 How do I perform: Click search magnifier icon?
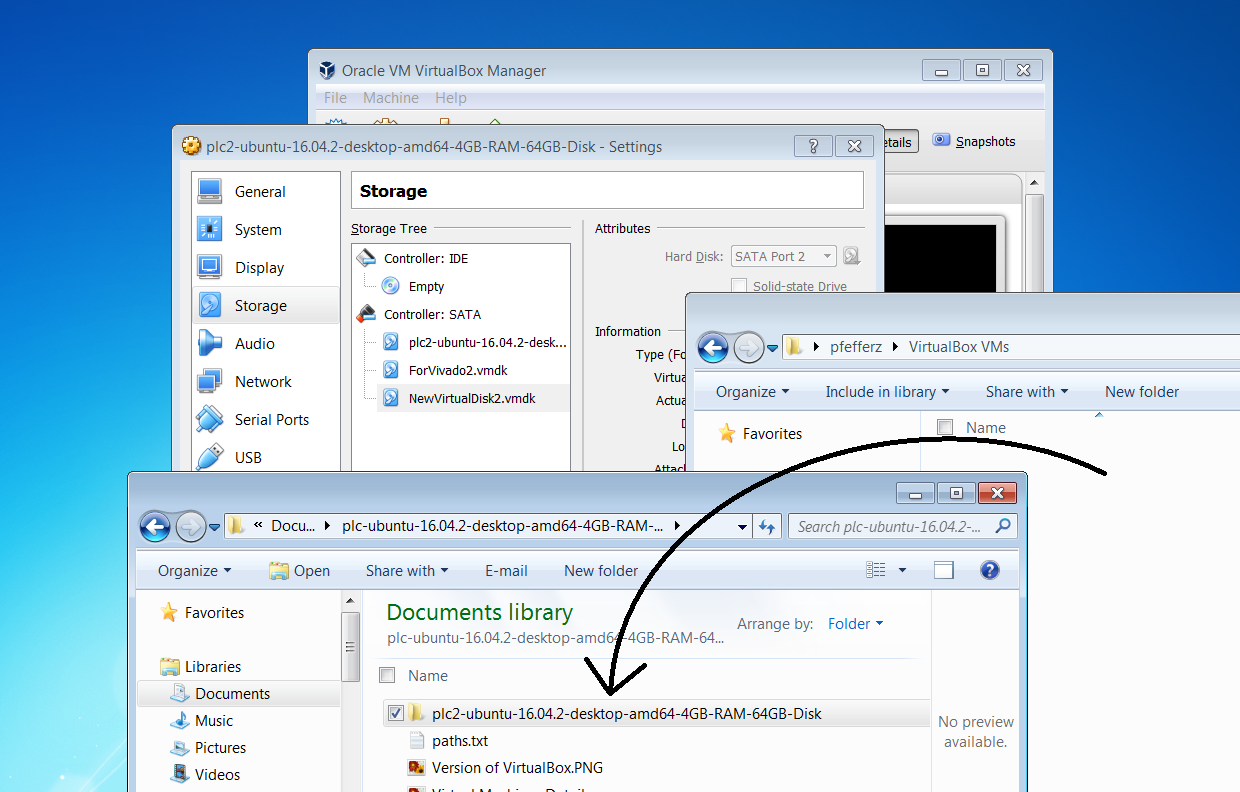click(x=1003, y=526)
